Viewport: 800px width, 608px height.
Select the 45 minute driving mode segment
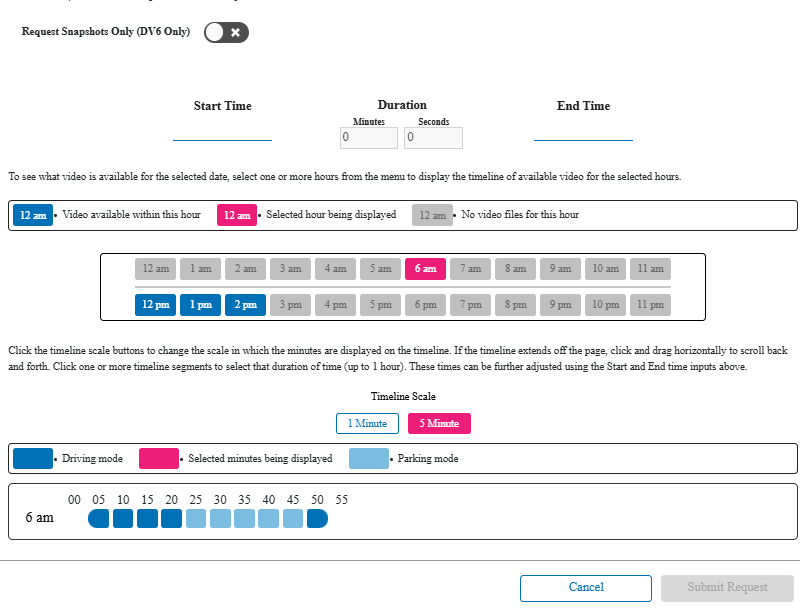pos(317,518)
